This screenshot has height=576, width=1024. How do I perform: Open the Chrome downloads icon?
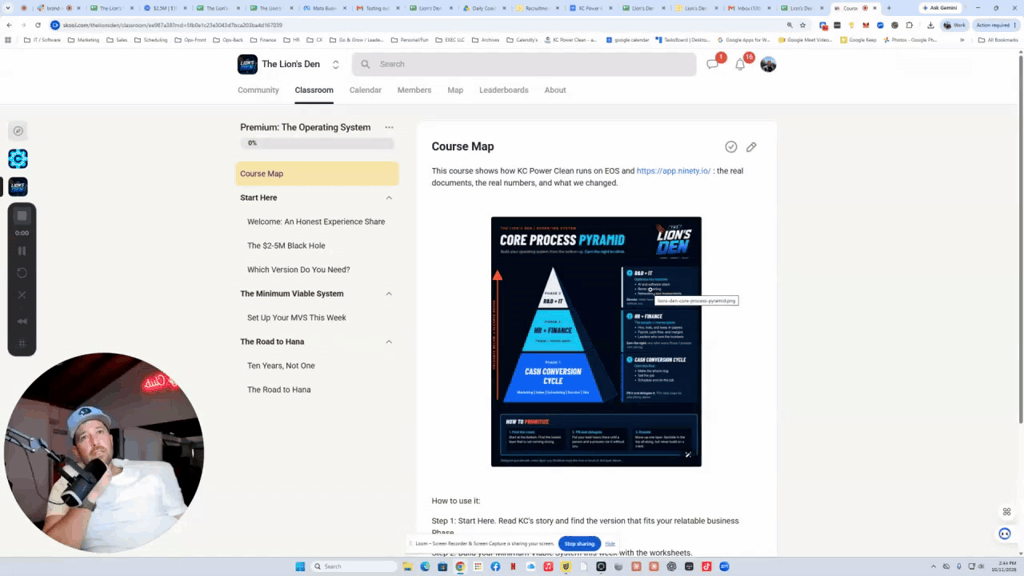click(x=930, y=25)
